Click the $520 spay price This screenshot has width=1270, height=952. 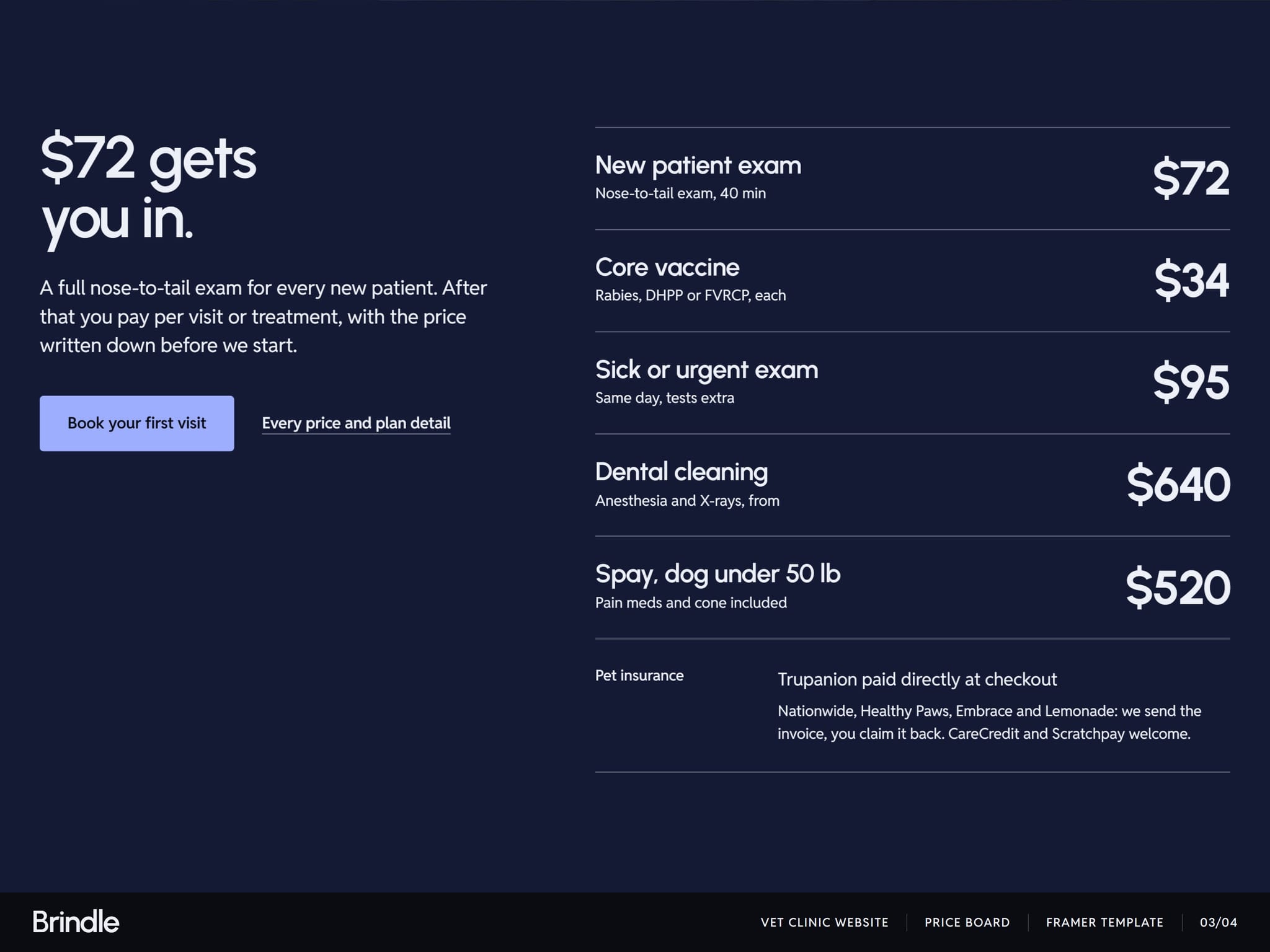(1178, 588)
